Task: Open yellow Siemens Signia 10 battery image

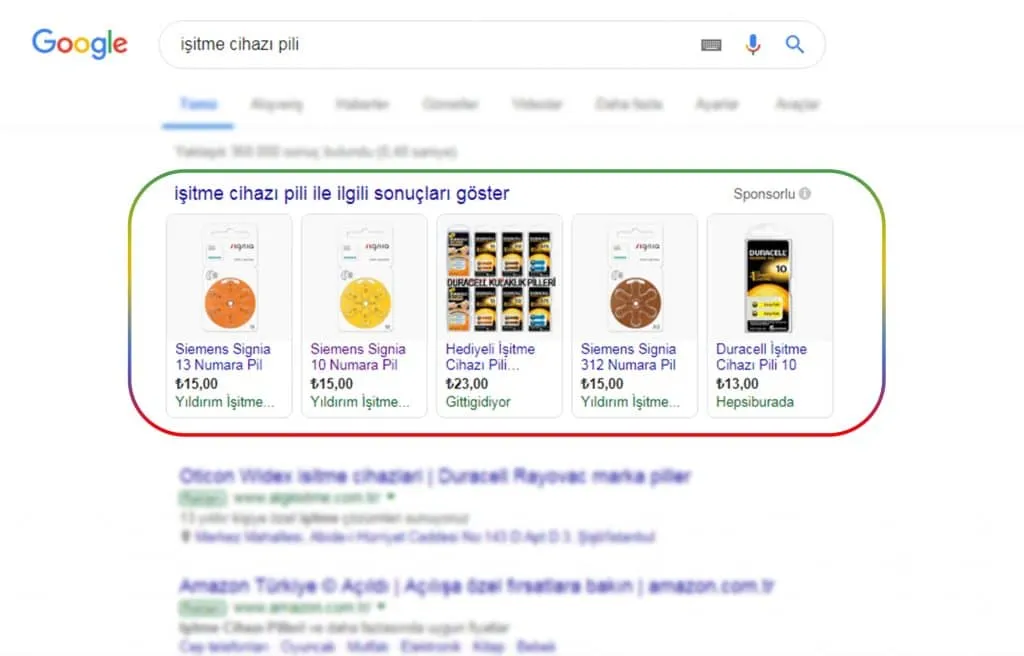Action: pyautogui.click(x=365, y=279)
